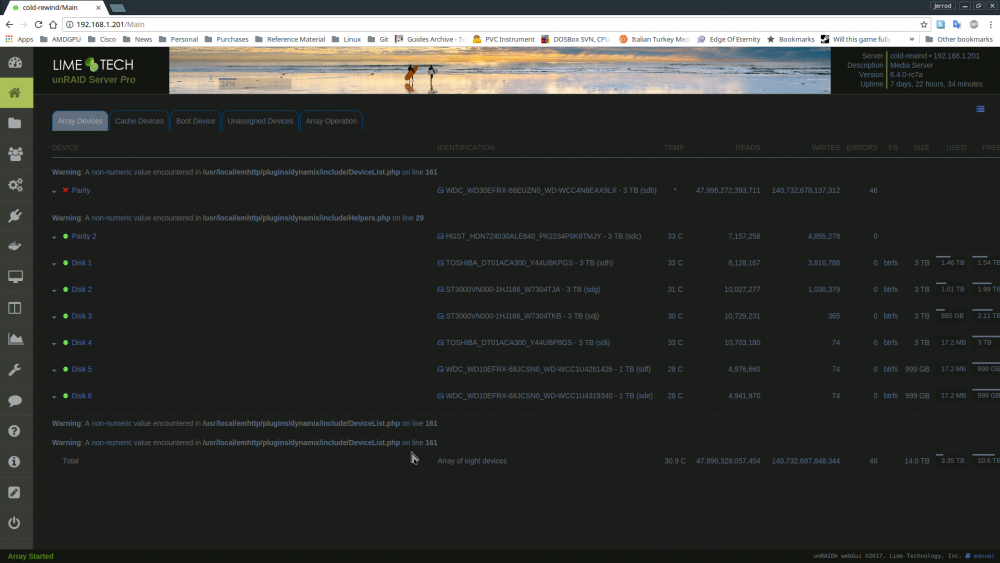This screenshot has height=563, width=1000.
Task: Click the beach surfers banner image
Action: (499, 70)
